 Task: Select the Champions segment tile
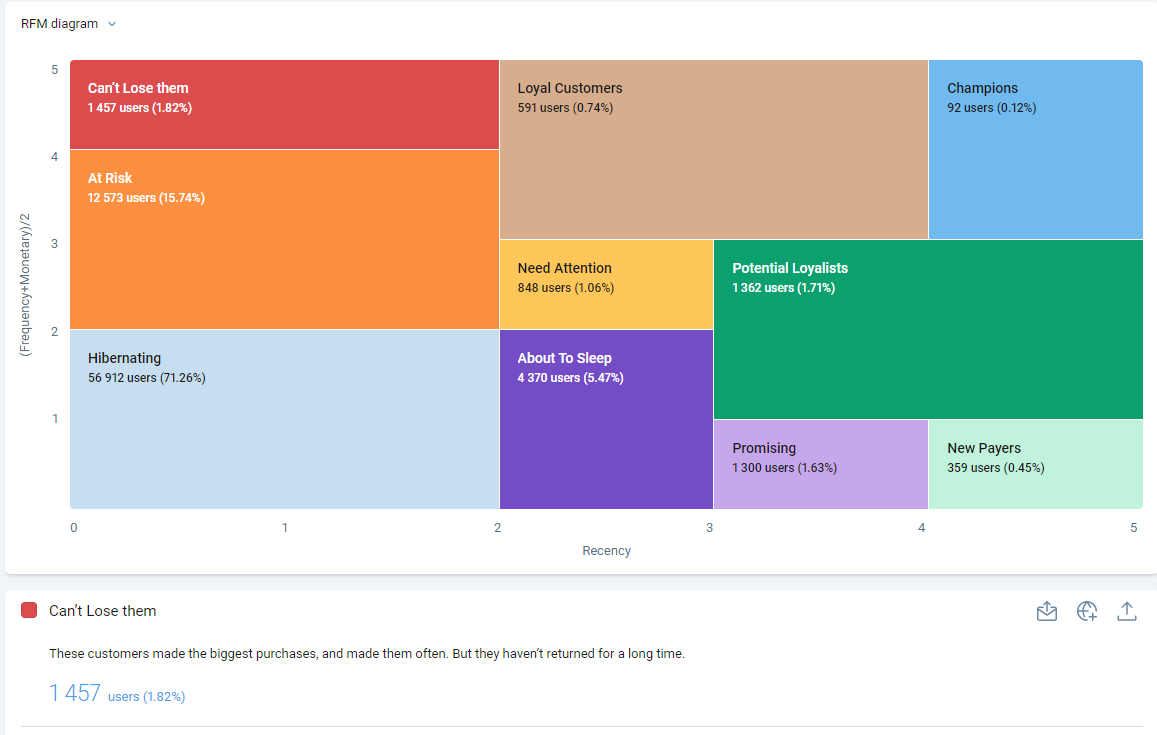click(x=1035, y=150)
